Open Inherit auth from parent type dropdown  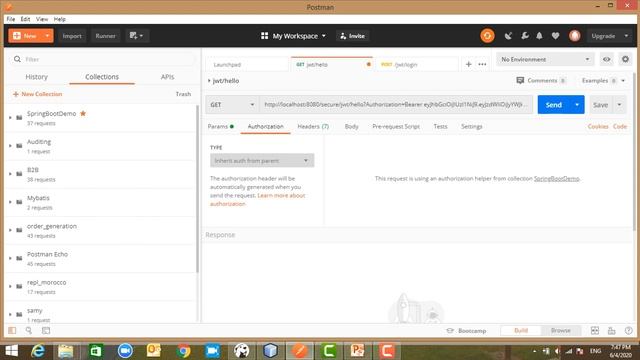(x=262, y=161)
